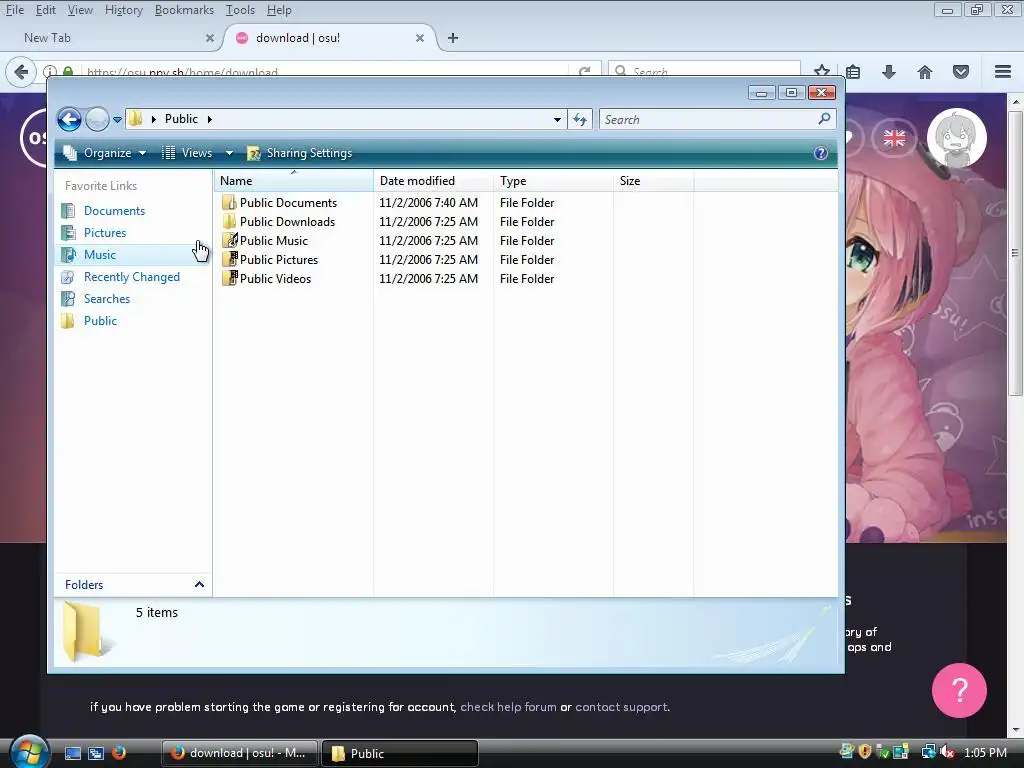
Task: Open Firefox Tools menu
Action: (x=240, y=10)
